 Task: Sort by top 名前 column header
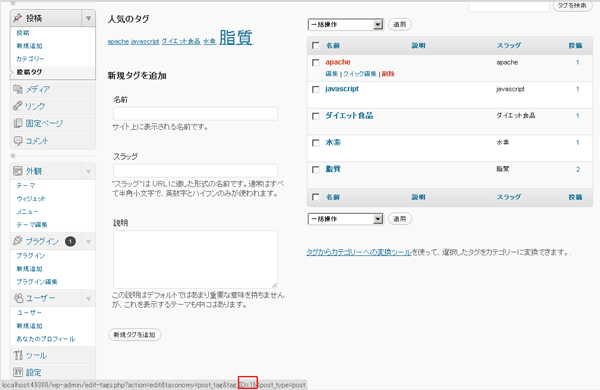[333, 46]
